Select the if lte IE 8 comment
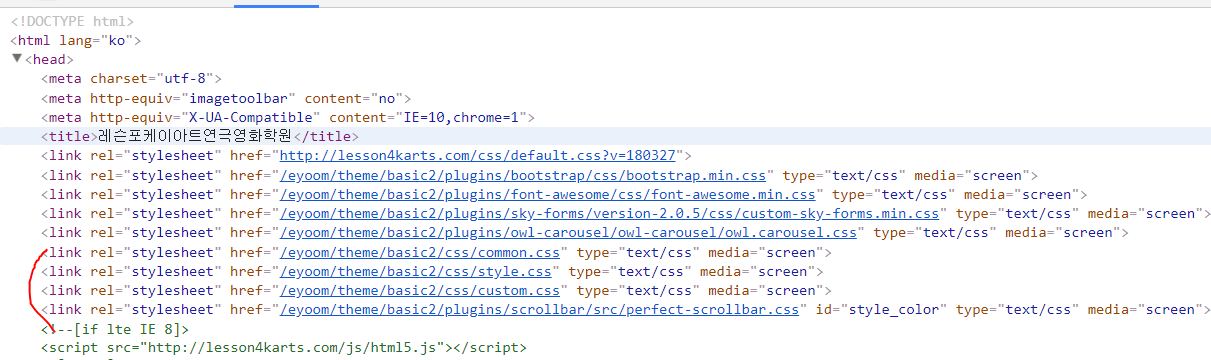The height and width of the screenshot is (360, 1211). click(115, 329)
